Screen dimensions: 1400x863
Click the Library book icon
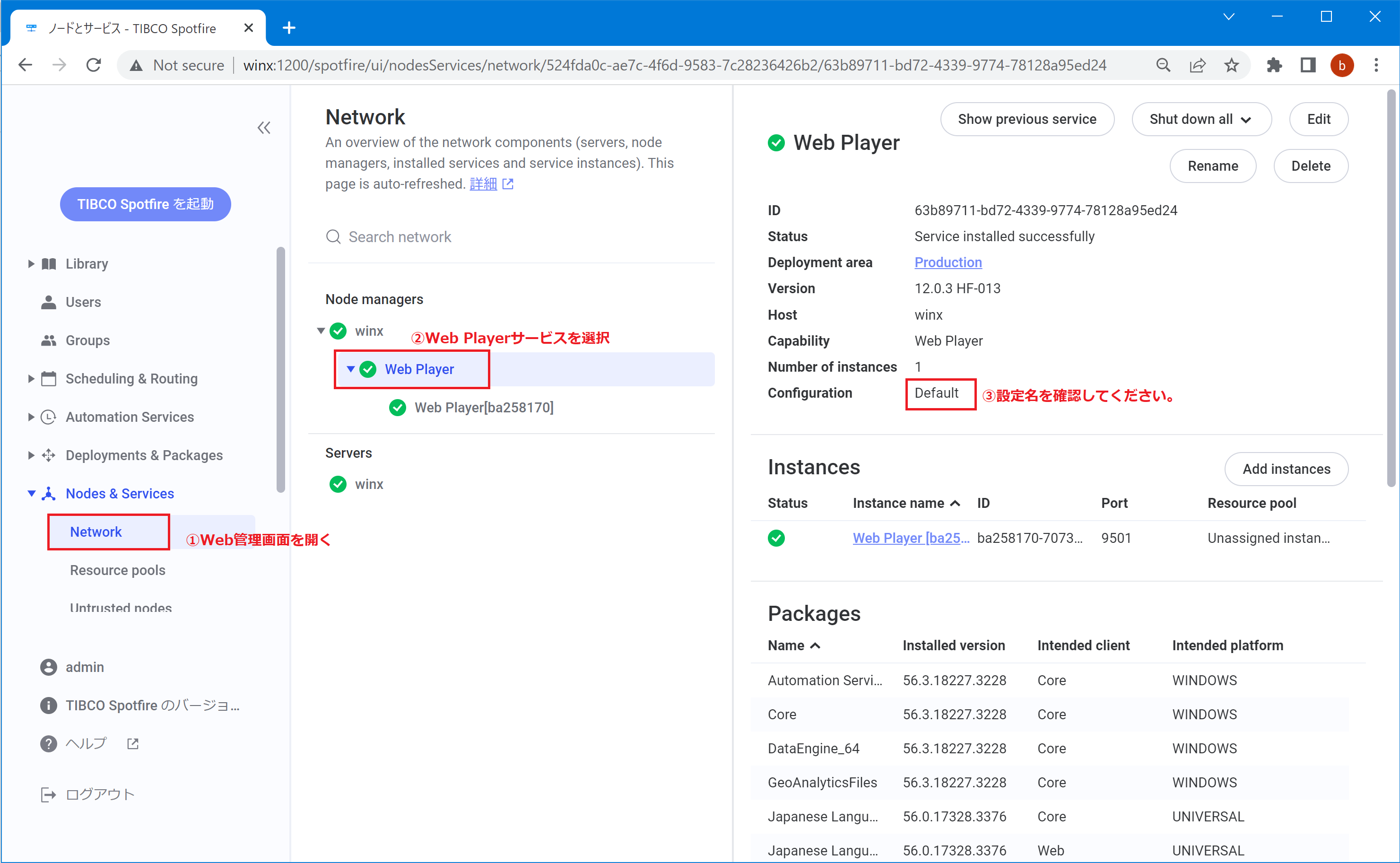coord(49,264)
